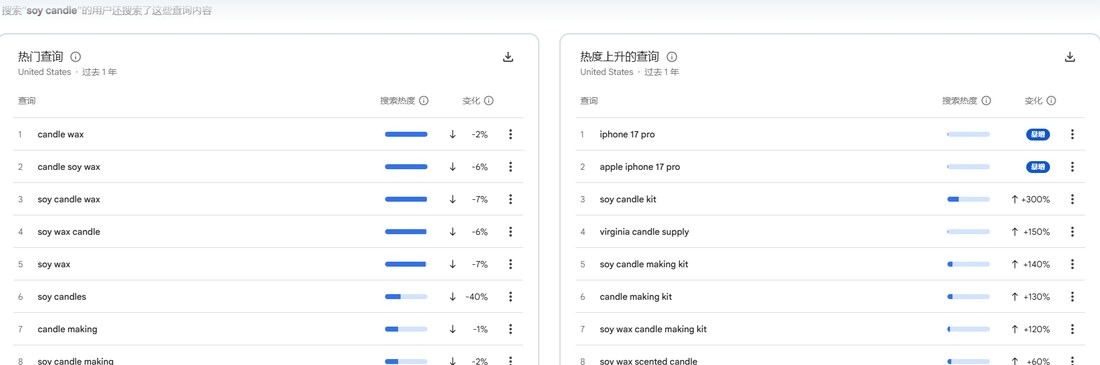Open change info icon in rising queries
The image size is (1100, 365).
[x=1052, y=101]
